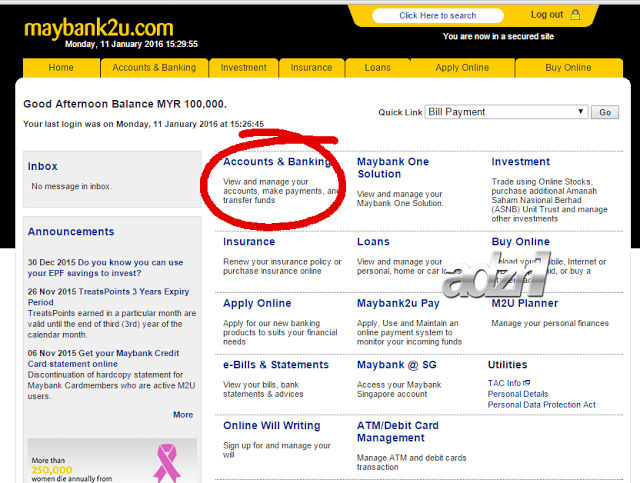This screenshot has height=483, width=640.
Task: Open Maybank Credit Card statement online announcement
Action: coord(103,358)
